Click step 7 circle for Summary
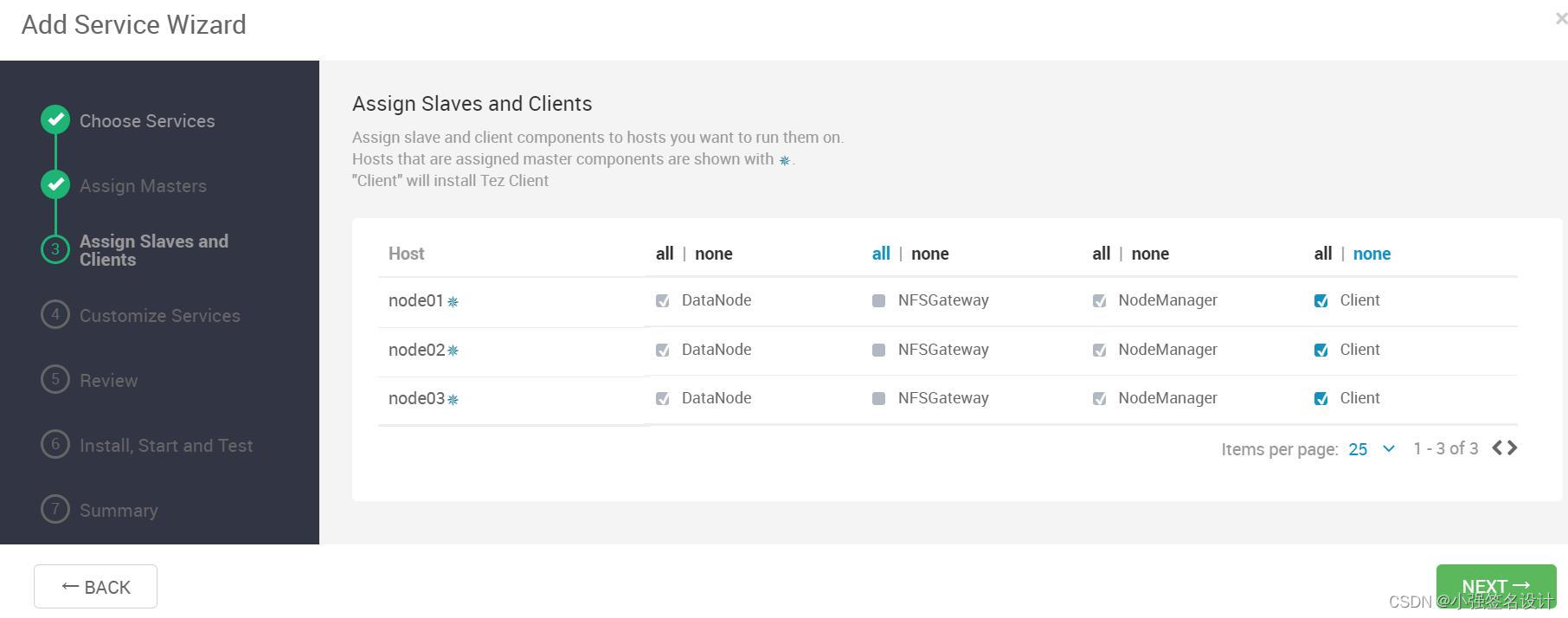 coord(55,509)
